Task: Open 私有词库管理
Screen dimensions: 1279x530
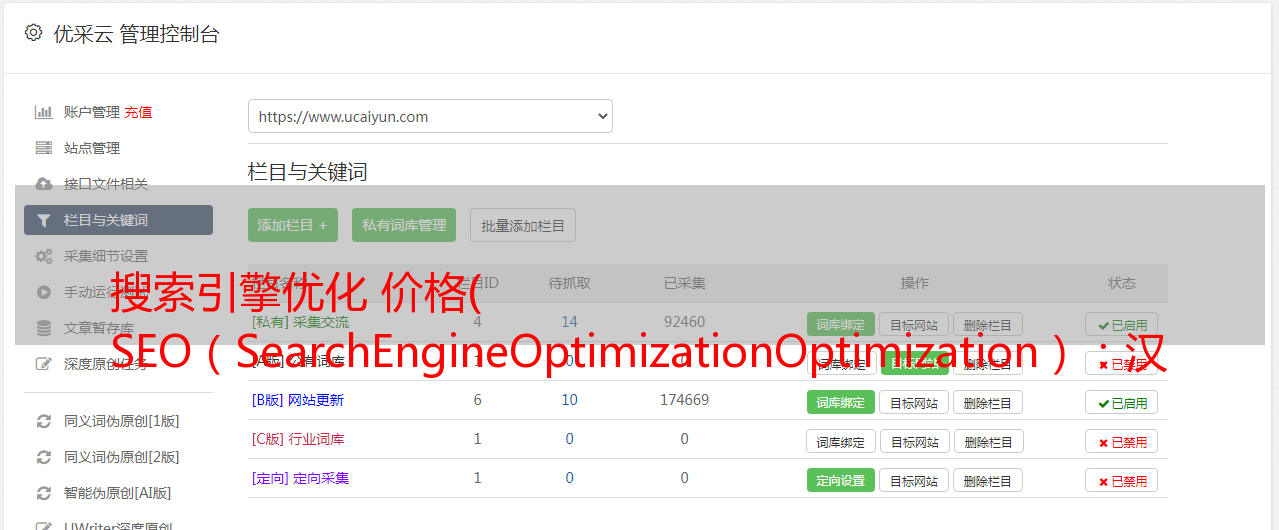Action: (404, 225)
